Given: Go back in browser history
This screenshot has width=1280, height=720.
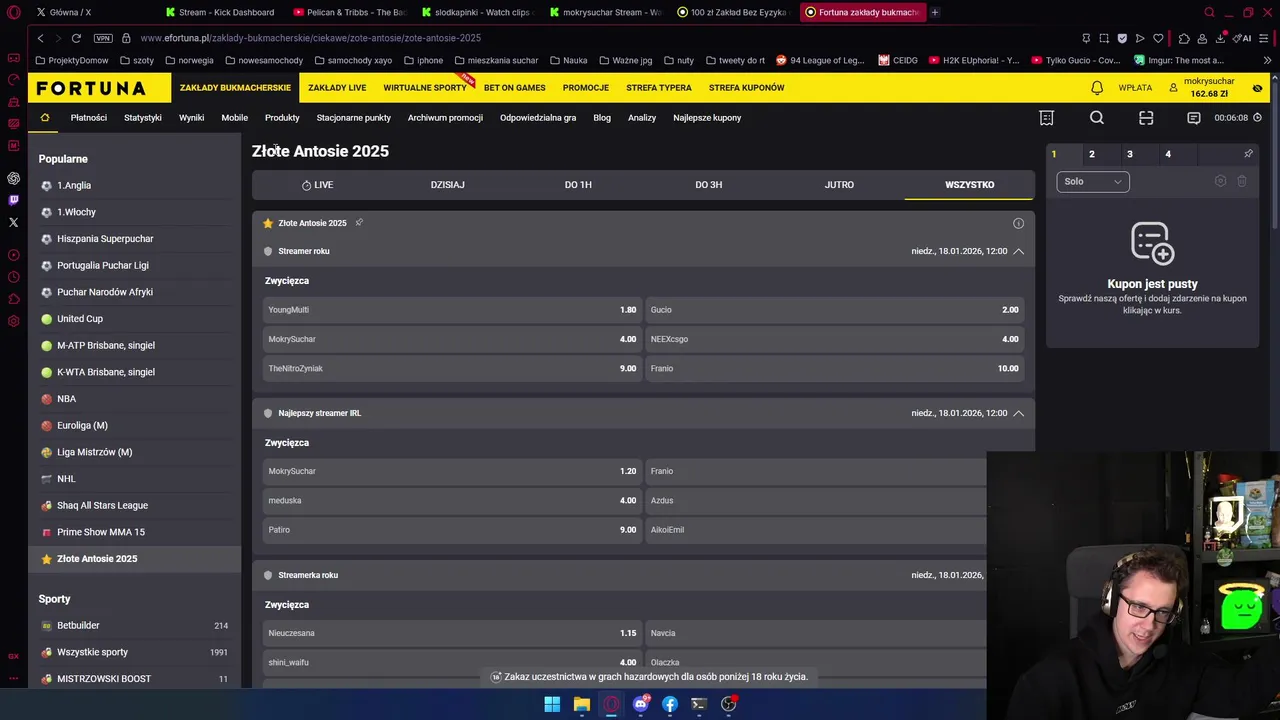Looking at the screenshot, I should [x=40, y=38].
